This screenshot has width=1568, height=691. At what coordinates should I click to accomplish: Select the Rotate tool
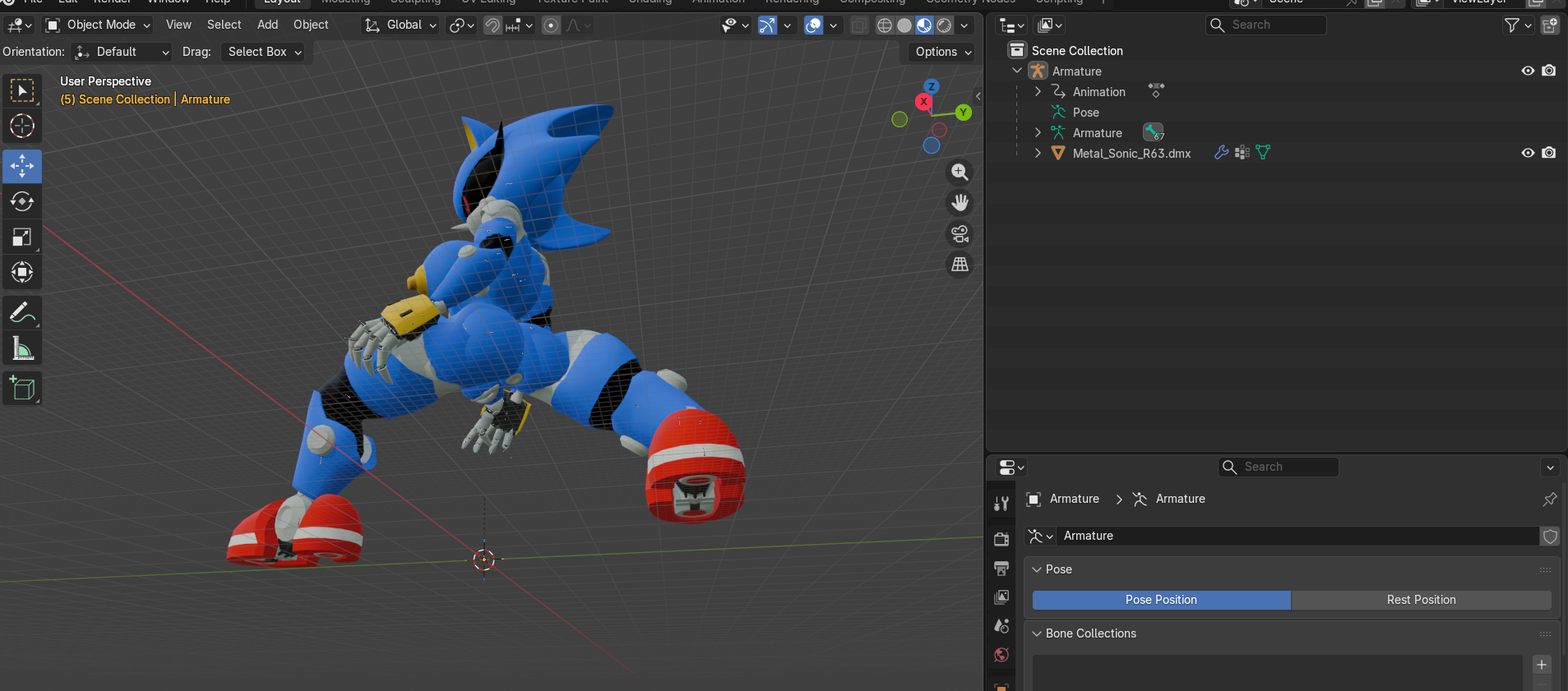[x=22, y=201]
